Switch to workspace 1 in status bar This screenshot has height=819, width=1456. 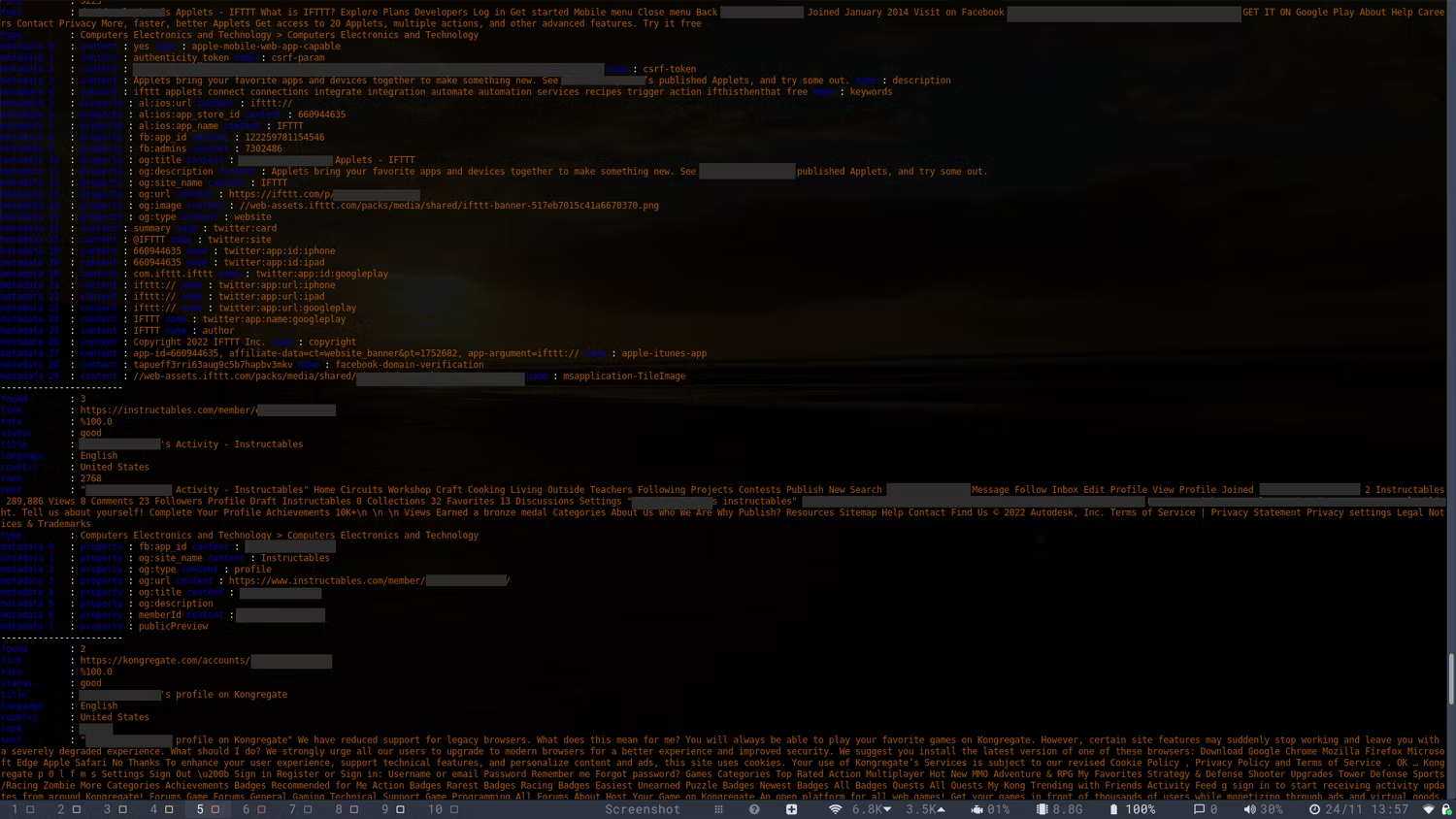click(22, 809)
